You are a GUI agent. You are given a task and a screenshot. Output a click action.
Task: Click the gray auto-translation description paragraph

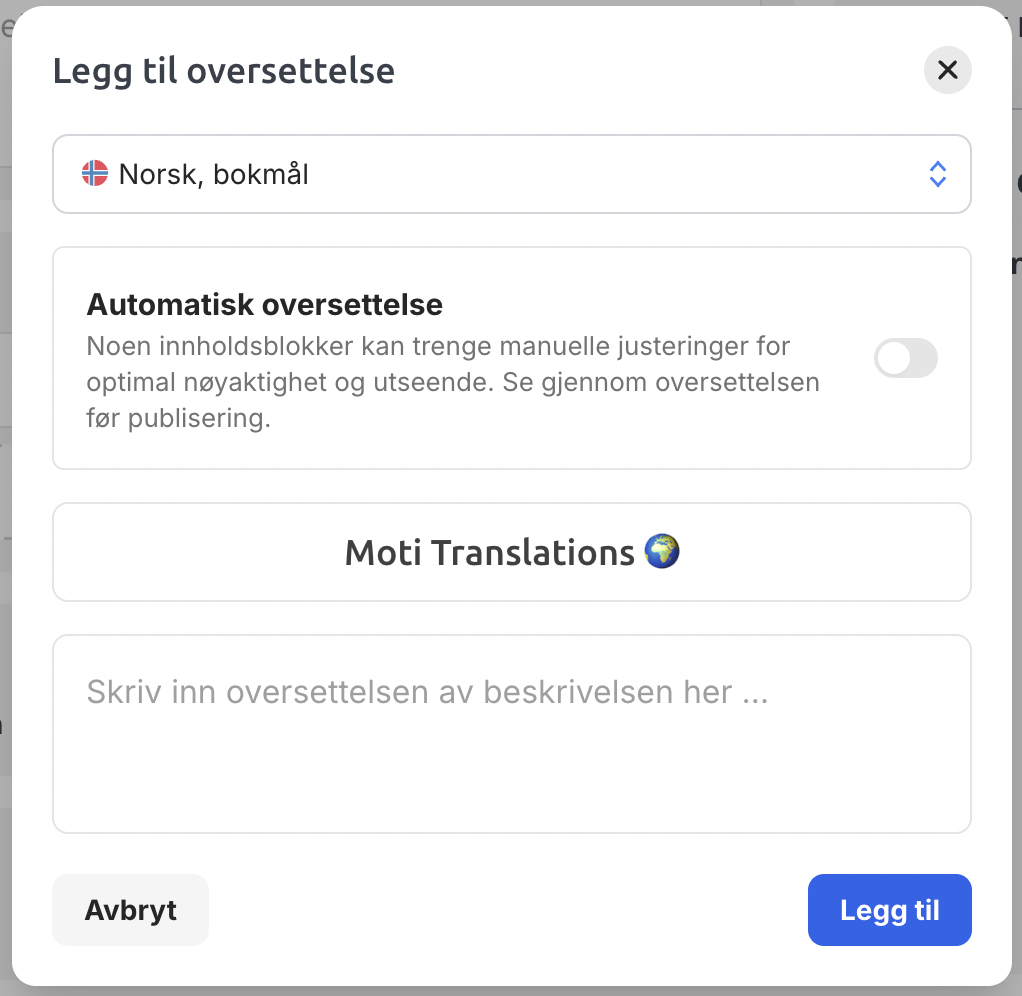click(x=453, y=382)
